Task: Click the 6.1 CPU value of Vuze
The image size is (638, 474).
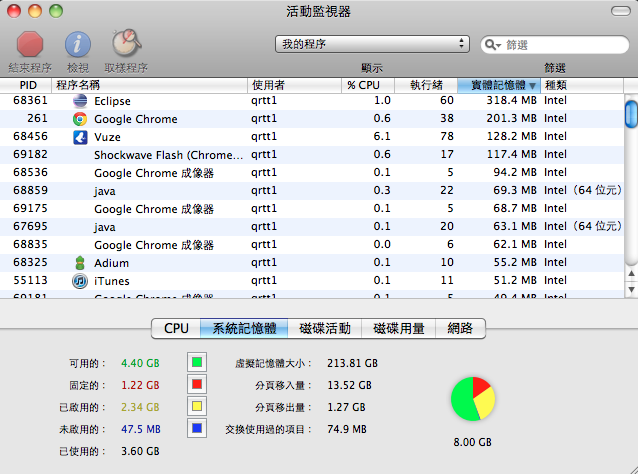Action: (382, 136)
